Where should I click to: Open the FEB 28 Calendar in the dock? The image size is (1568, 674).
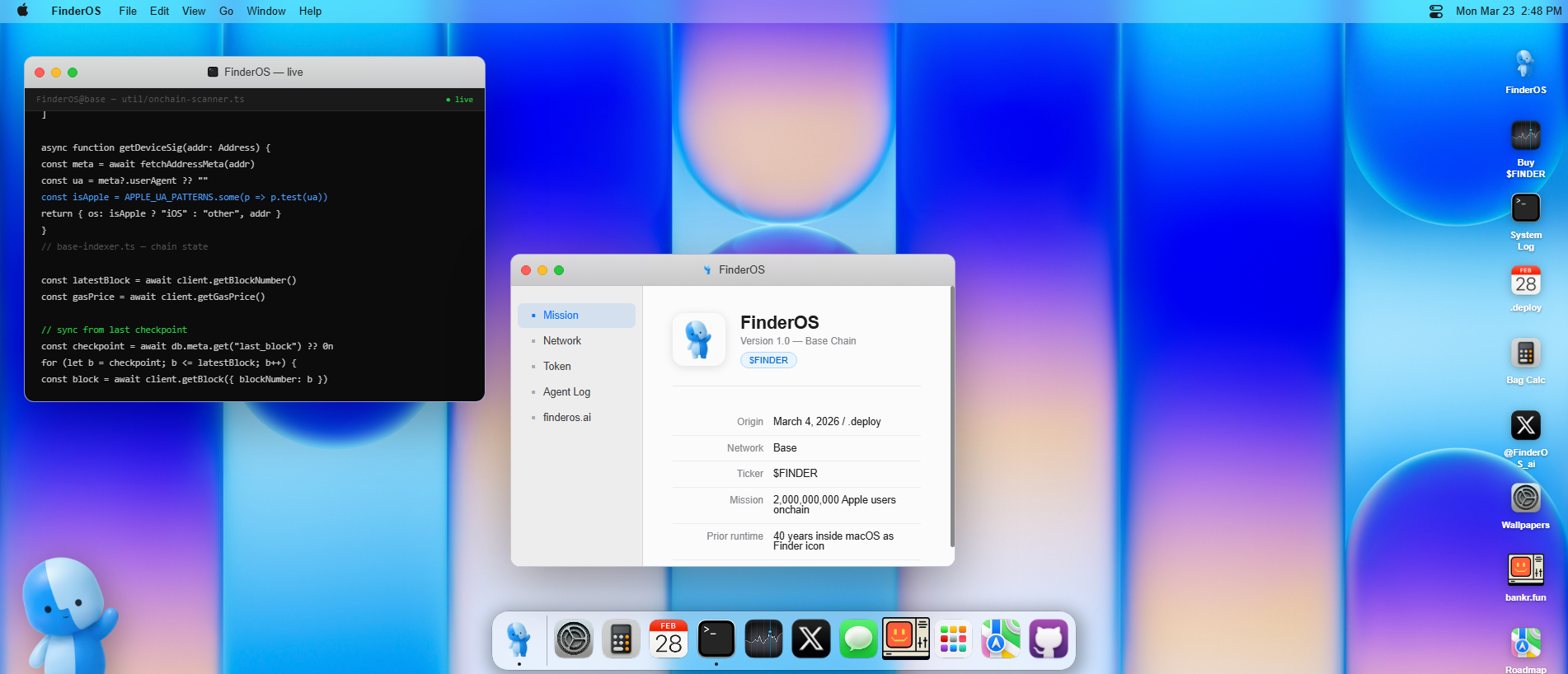click(669, 639)
